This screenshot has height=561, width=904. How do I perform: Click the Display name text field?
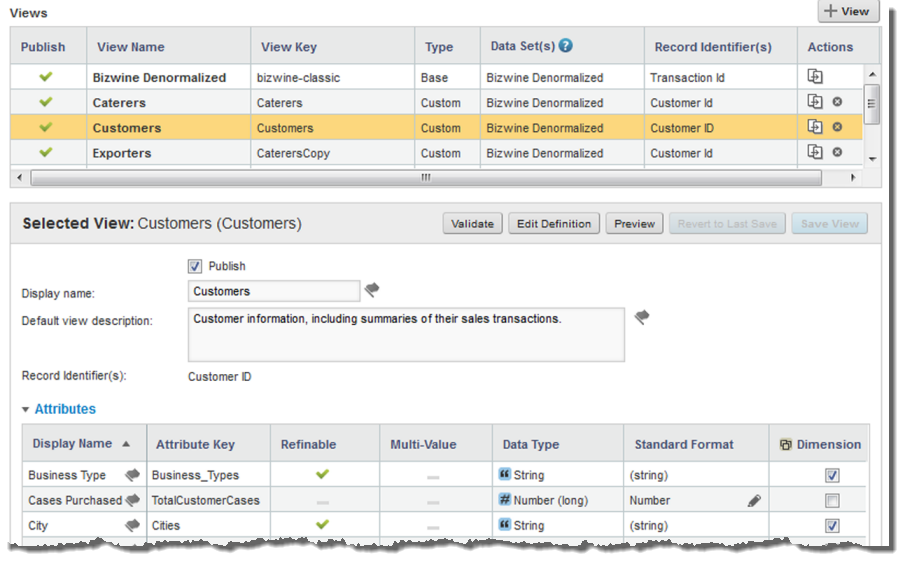273,291
